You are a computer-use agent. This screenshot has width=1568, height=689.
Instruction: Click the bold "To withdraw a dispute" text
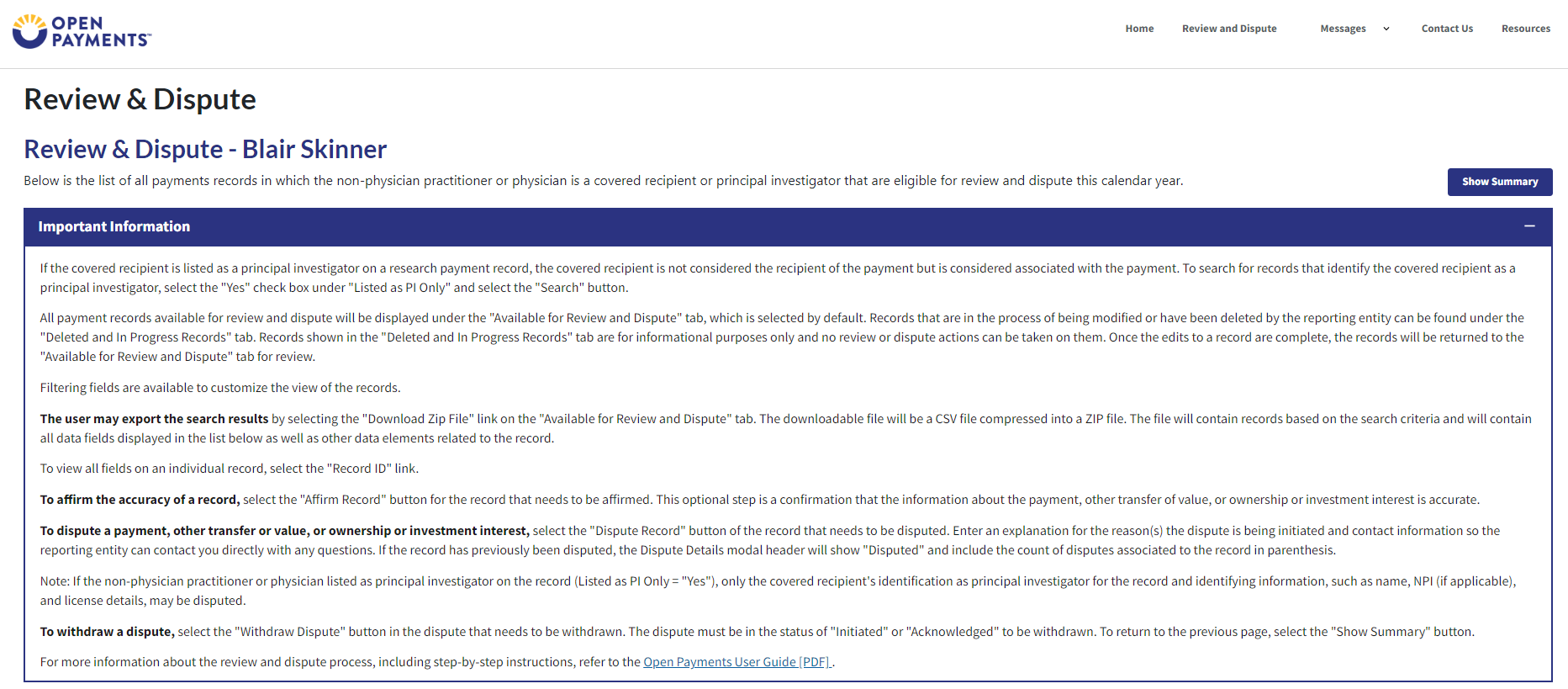tap(107, 632)
